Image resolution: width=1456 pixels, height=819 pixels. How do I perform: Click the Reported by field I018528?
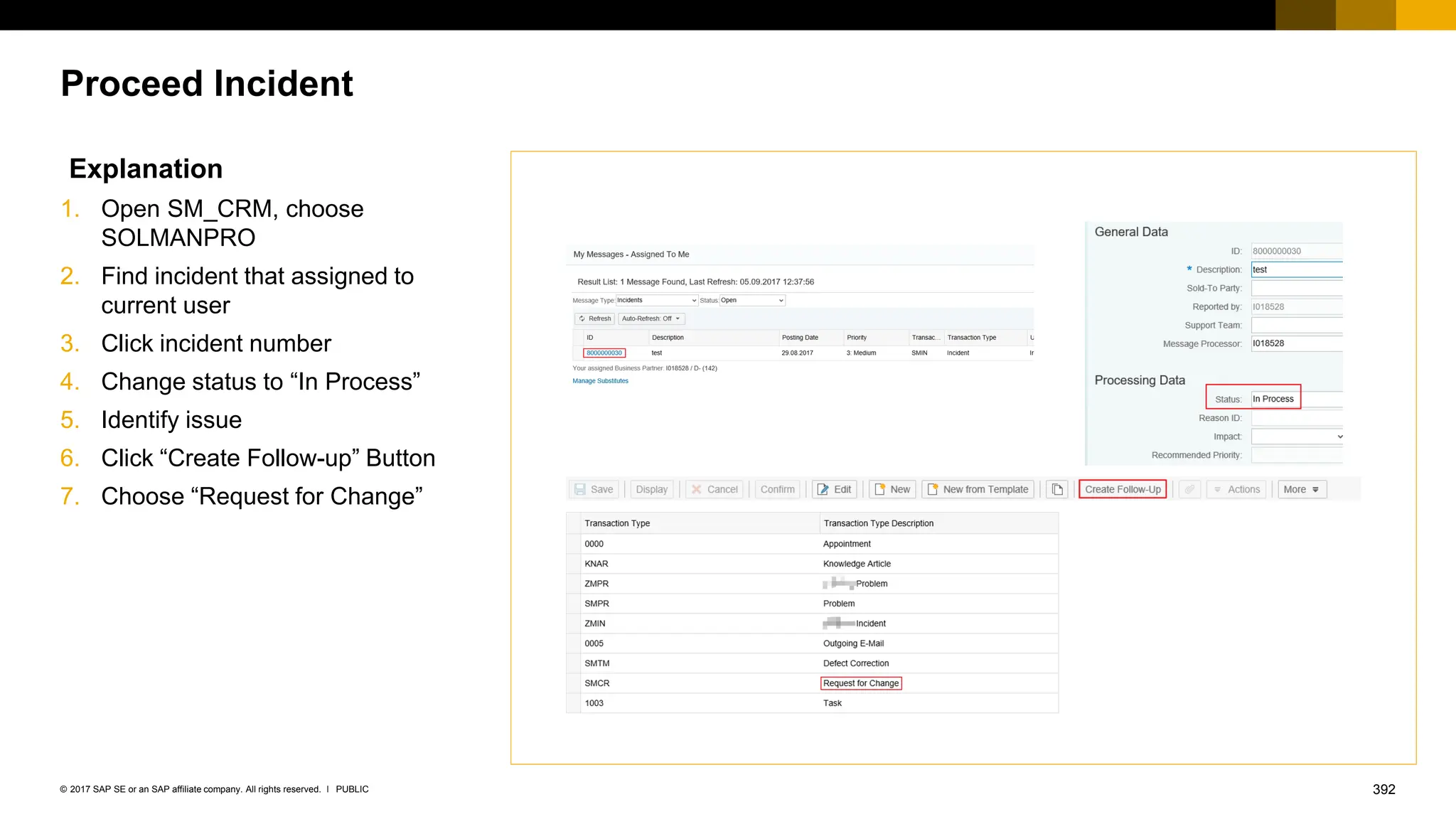(x=1297, y=306)
